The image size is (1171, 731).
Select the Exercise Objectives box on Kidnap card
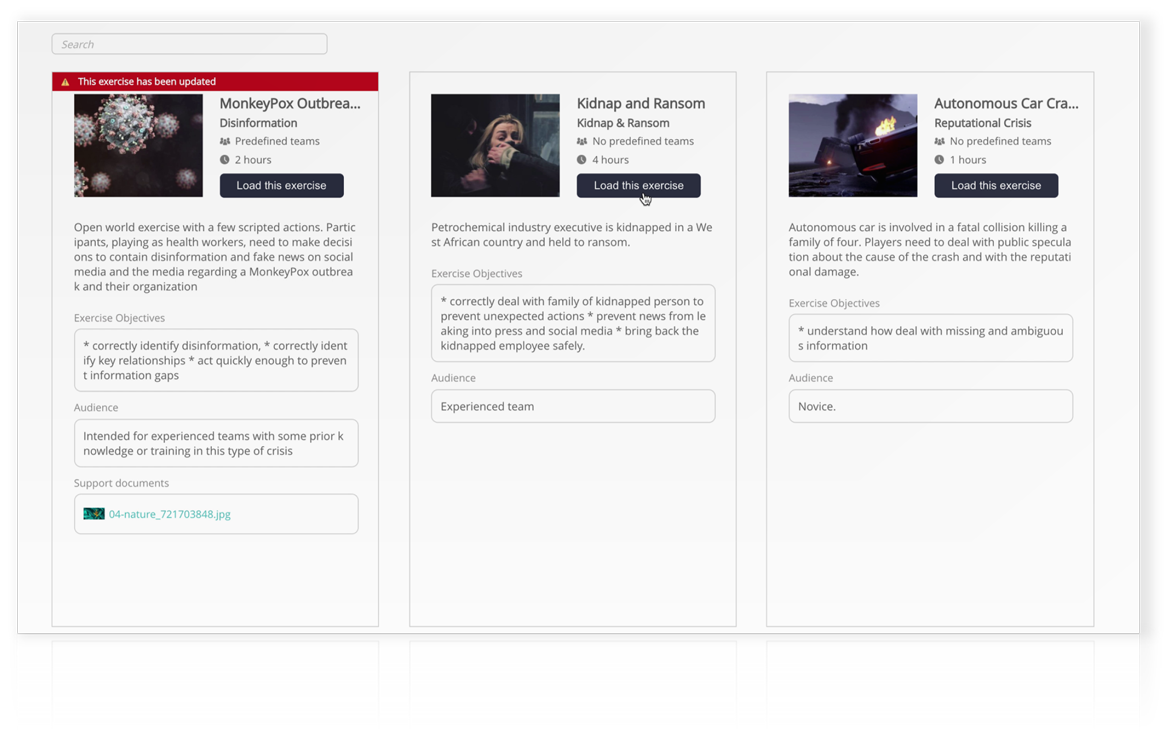point(573,323)
